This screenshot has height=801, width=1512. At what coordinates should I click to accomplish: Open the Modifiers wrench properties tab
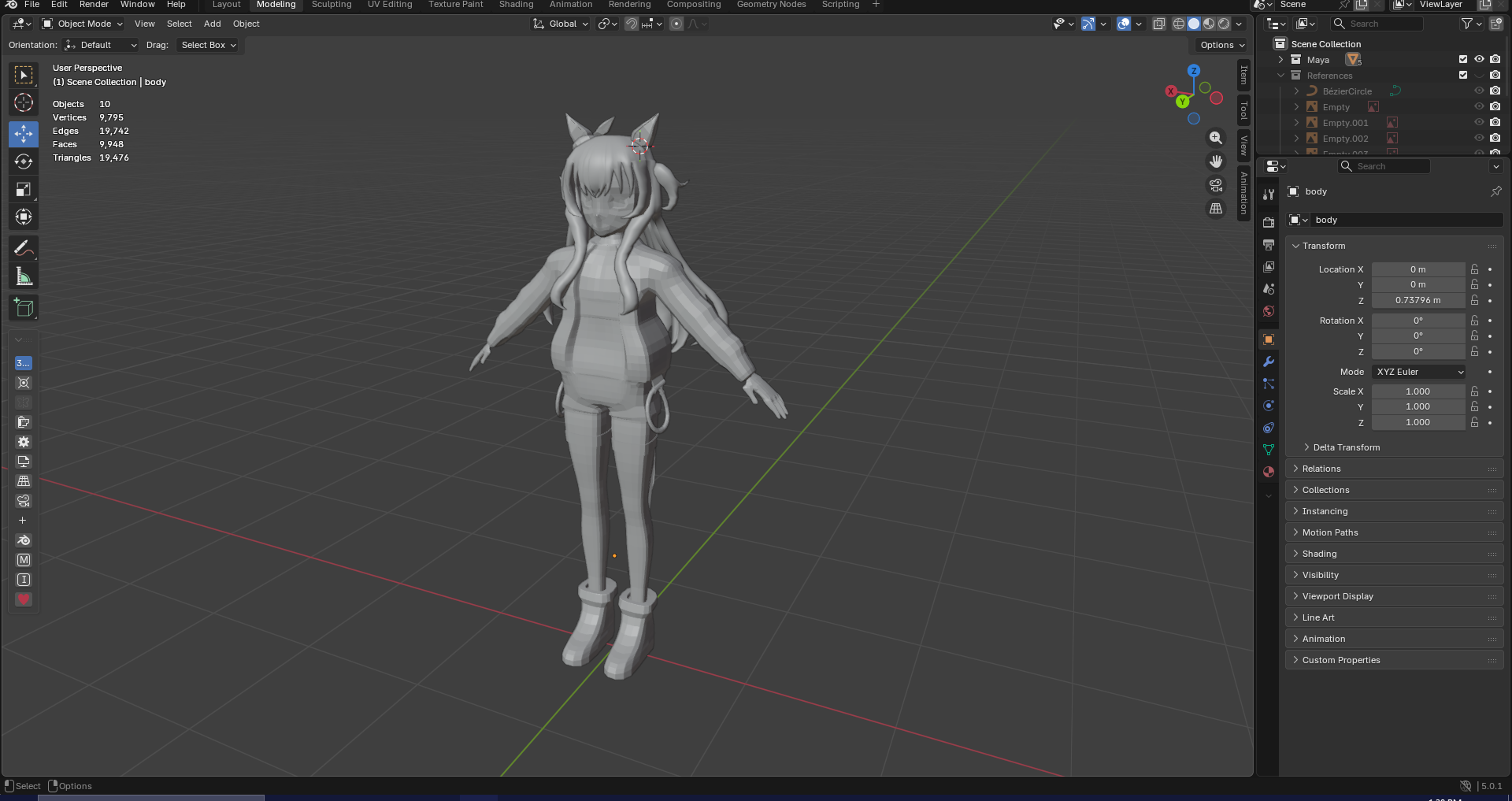pyautogui.click(x=1268, y=362)
